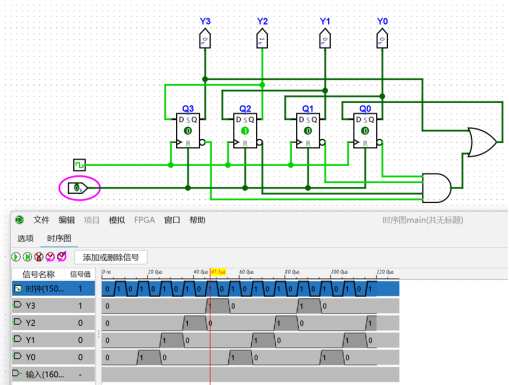
Task: Click the pin icon beside 输入(160... signal
Action: pos(17,373)
